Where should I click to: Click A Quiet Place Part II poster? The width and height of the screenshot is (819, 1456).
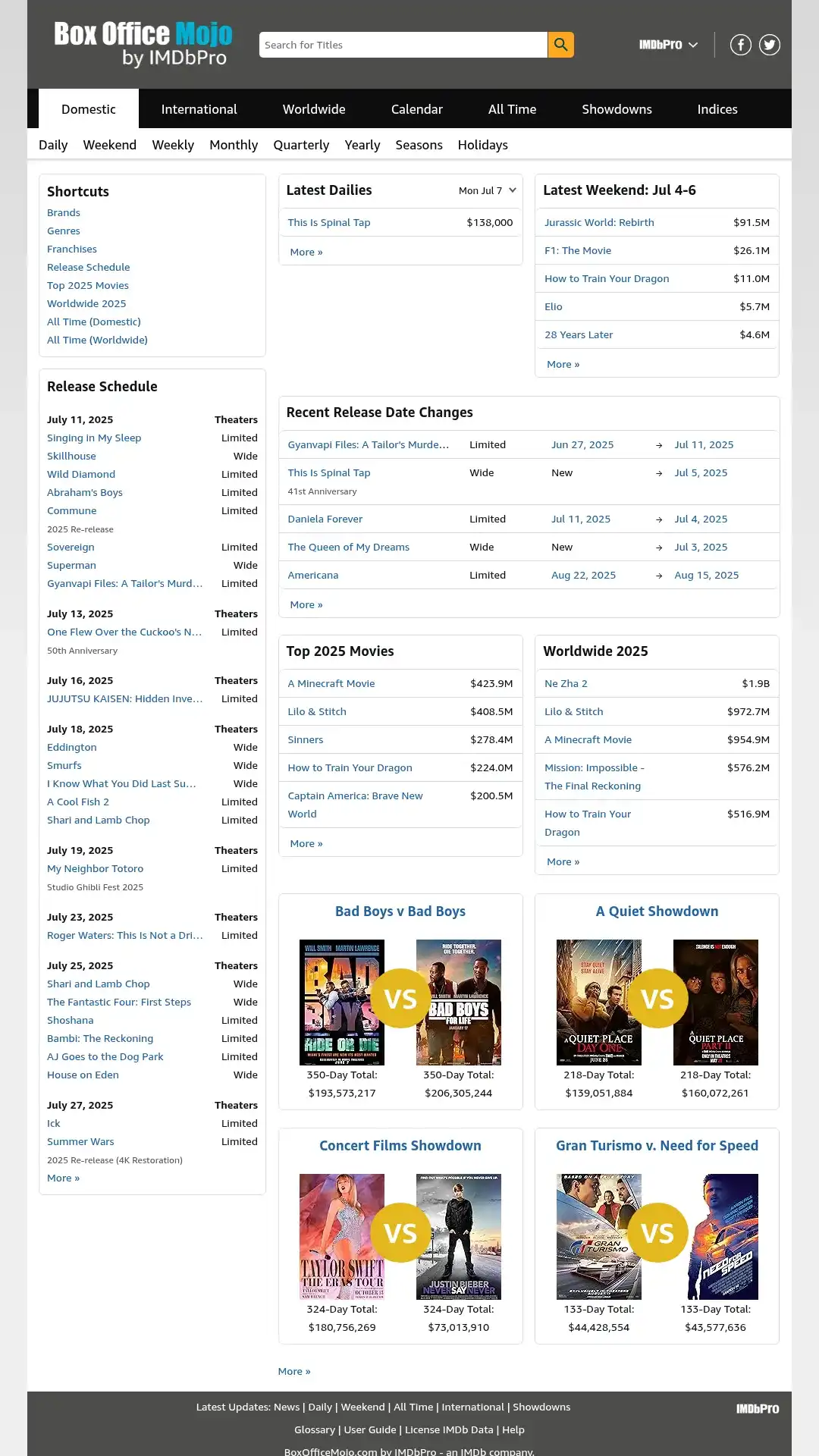(716, 1003)
